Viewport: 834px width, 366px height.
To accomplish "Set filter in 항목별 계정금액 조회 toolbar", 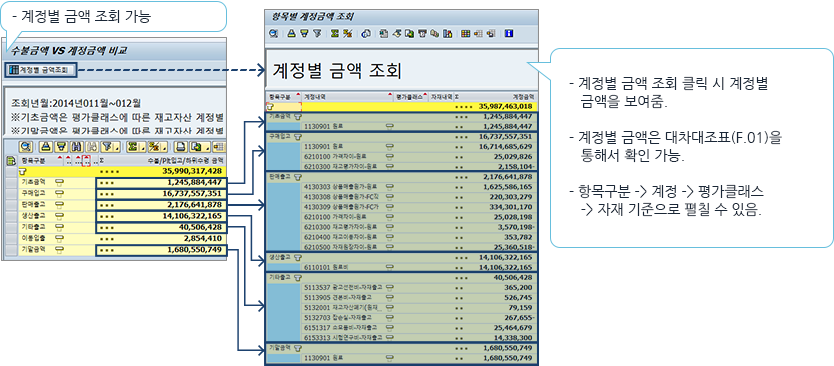I will 317,34.
